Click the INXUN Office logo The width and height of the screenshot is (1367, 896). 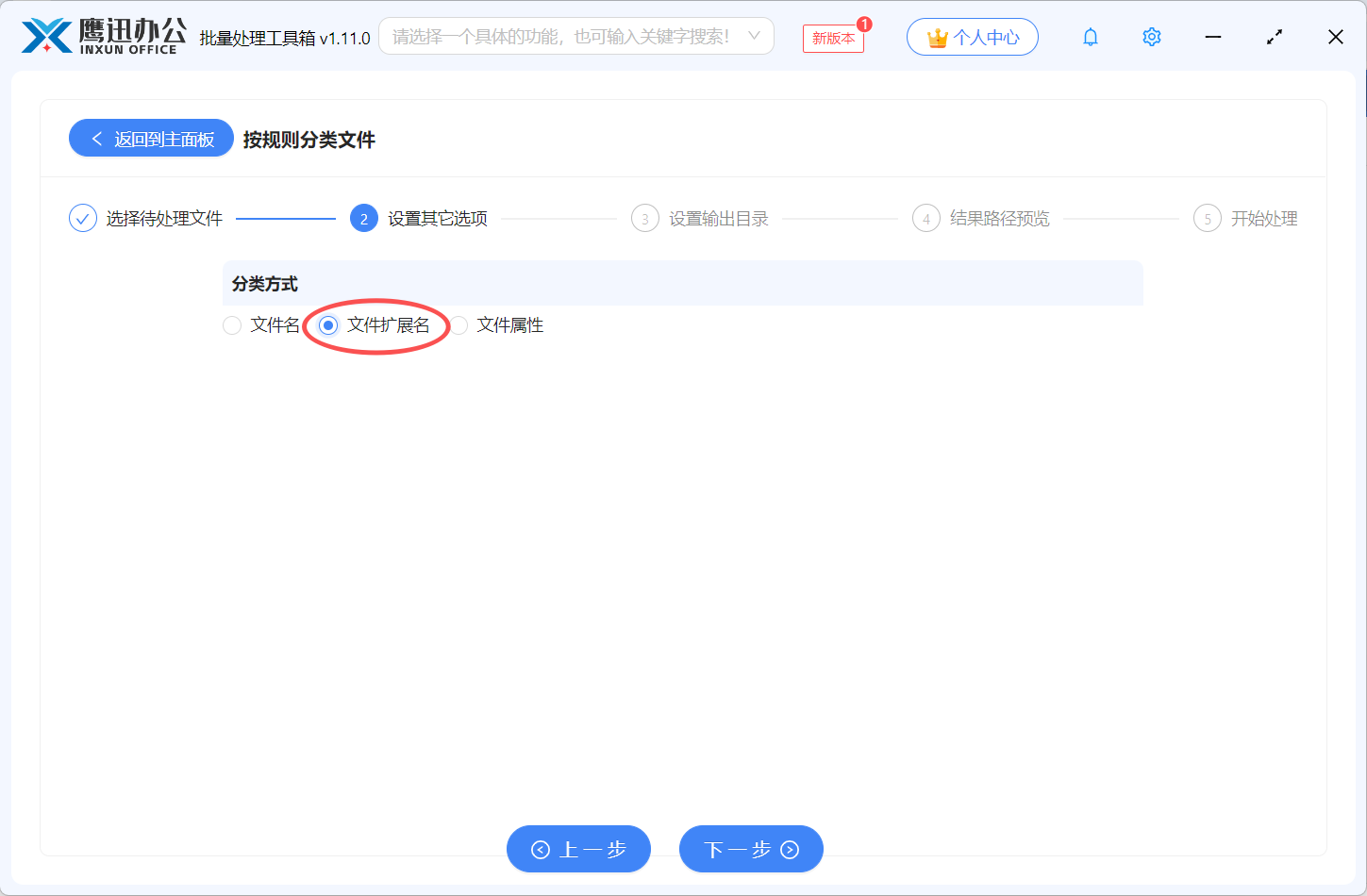tap(104, 36)
